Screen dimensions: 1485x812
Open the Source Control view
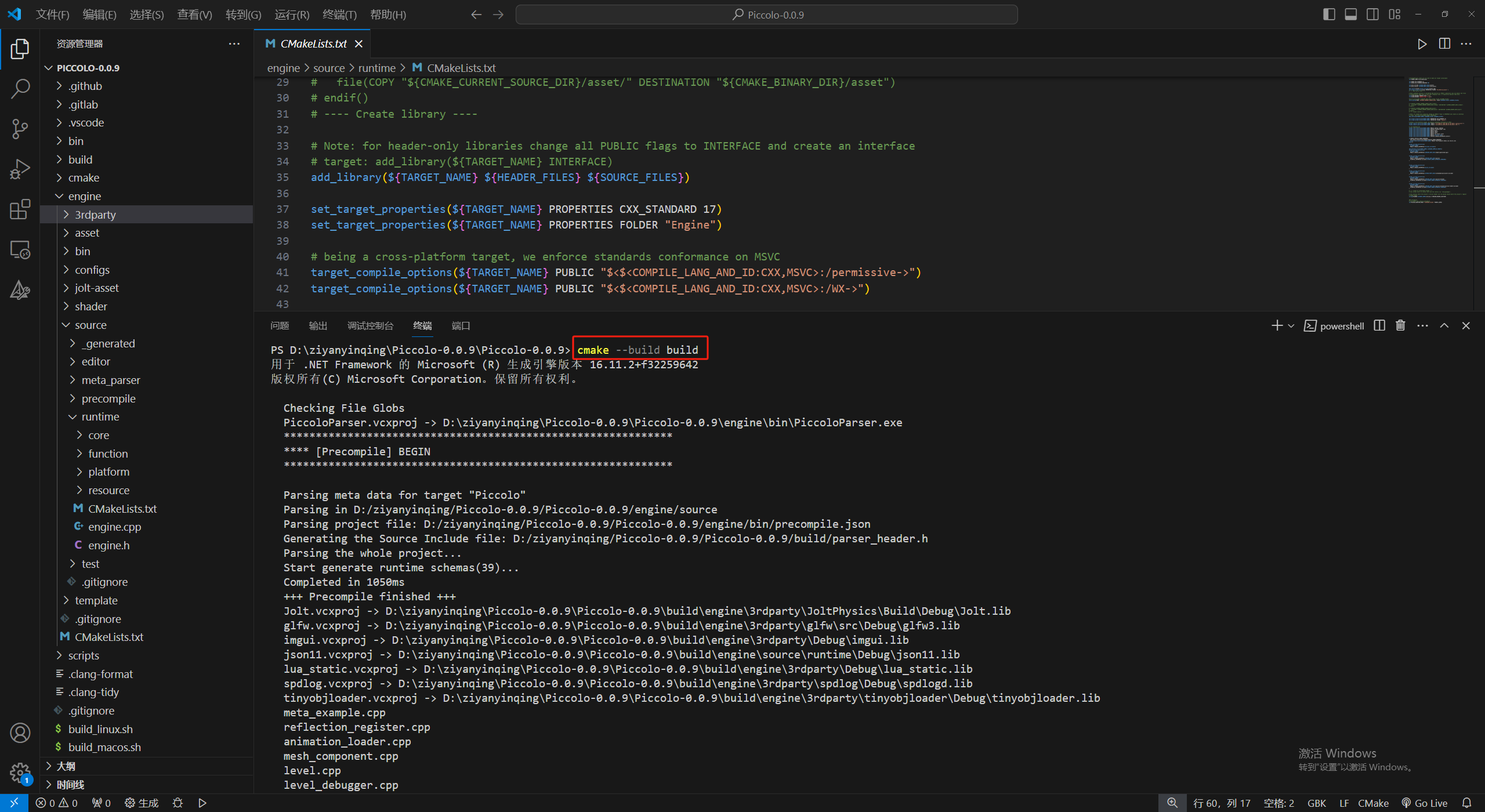point(20,129)
